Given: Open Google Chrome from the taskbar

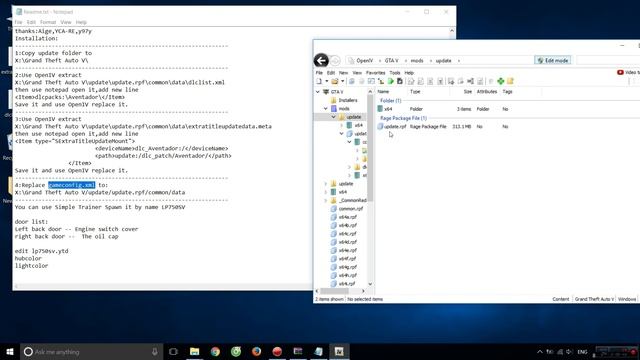Looking at the screenshot, I should pos(215,351).
